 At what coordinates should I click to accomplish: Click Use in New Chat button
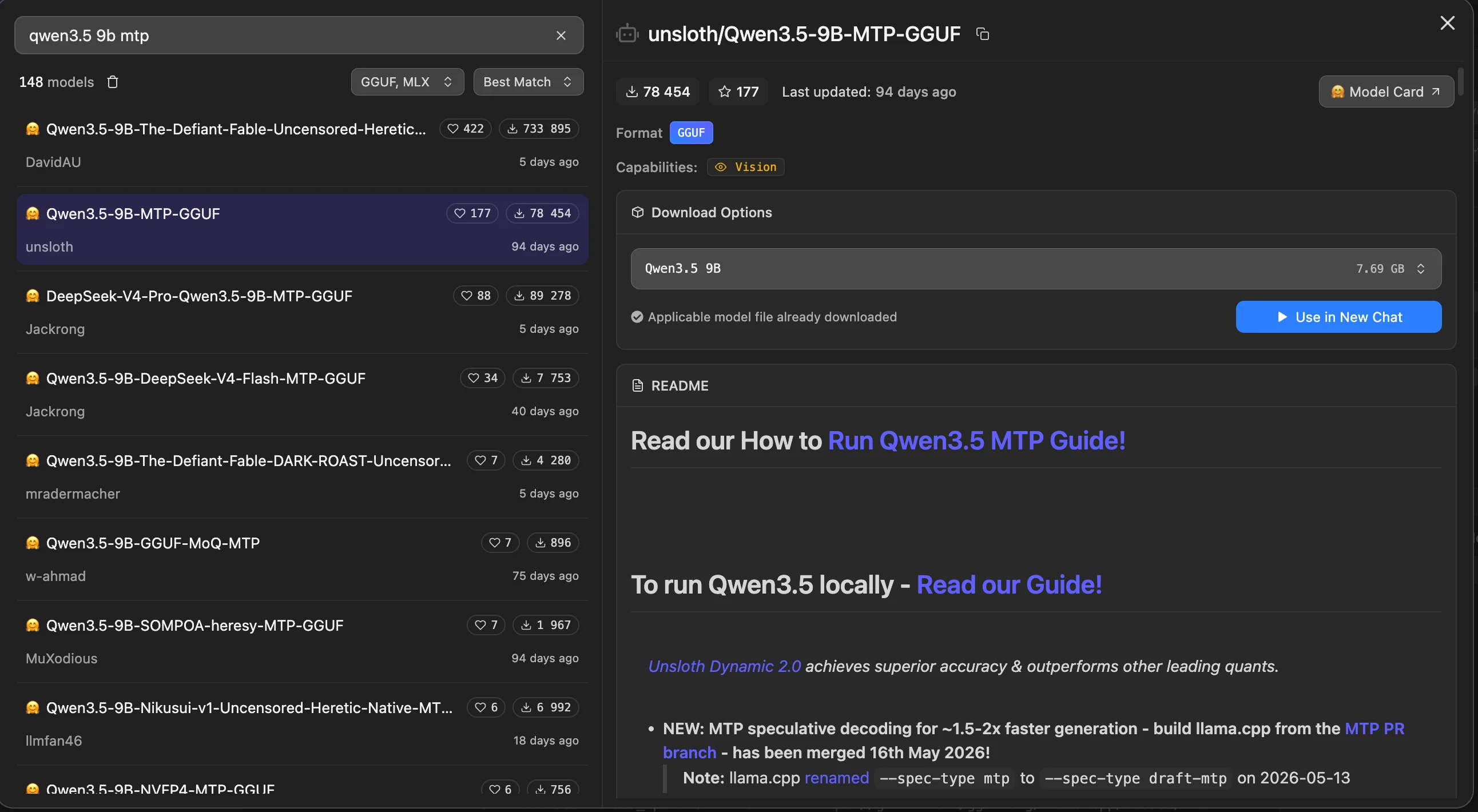[x=1338, y=317]
